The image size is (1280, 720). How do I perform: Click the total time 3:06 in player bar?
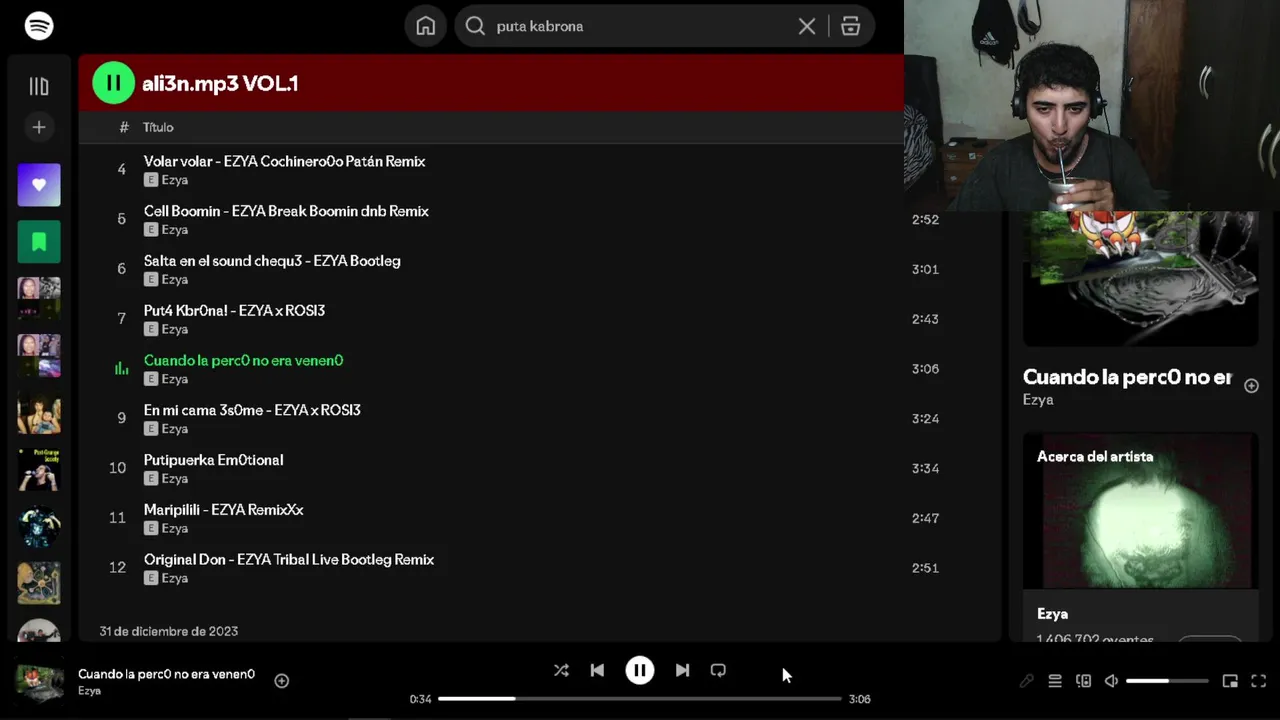[860, 699]
